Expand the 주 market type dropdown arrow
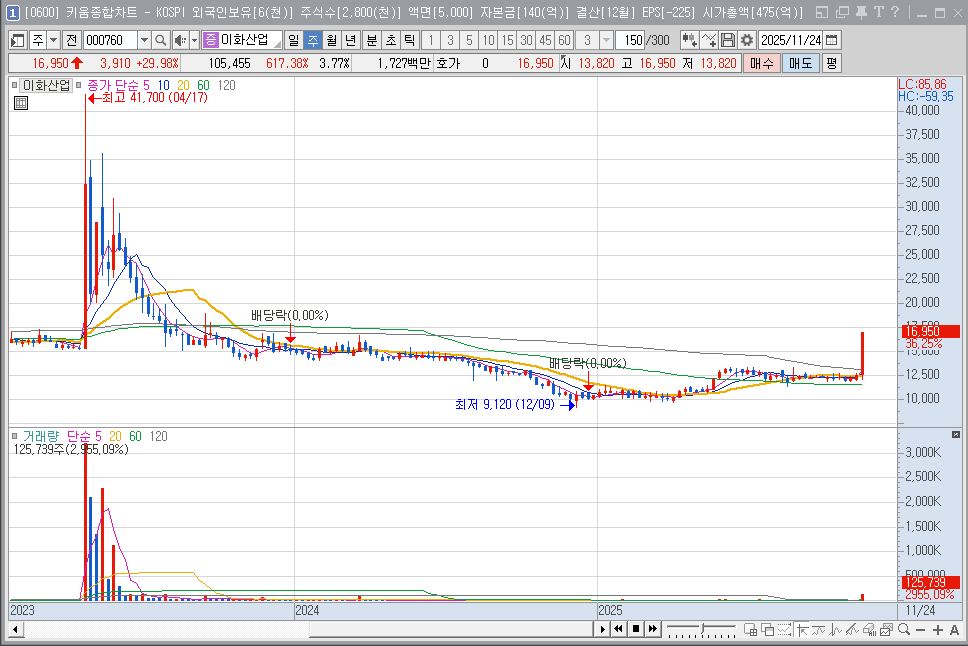 pyautogui.click(x=54, y=40)
